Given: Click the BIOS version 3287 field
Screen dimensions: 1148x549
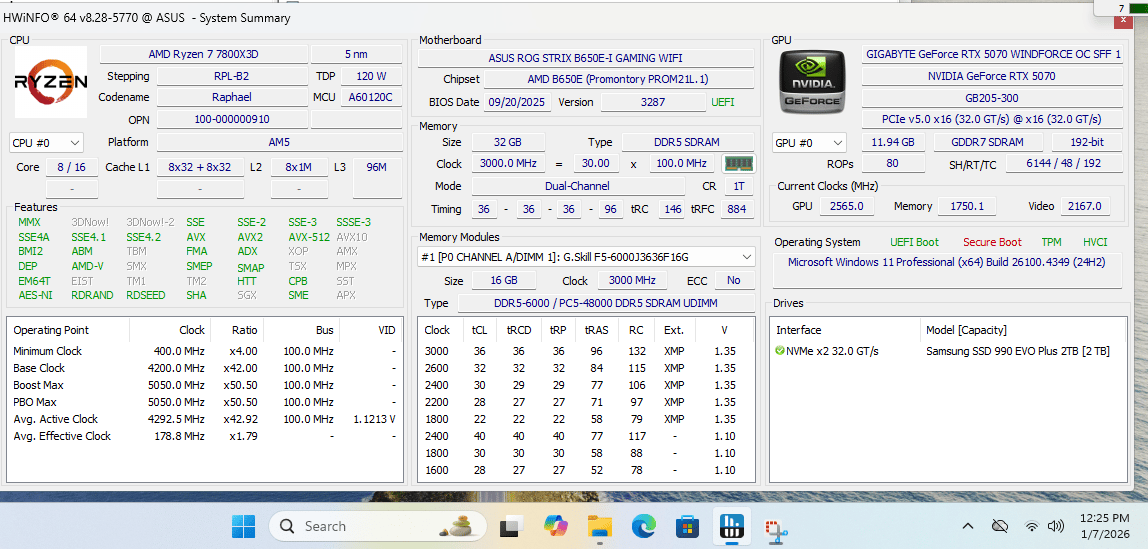Looking at the screenshot, I should (652, 102).
